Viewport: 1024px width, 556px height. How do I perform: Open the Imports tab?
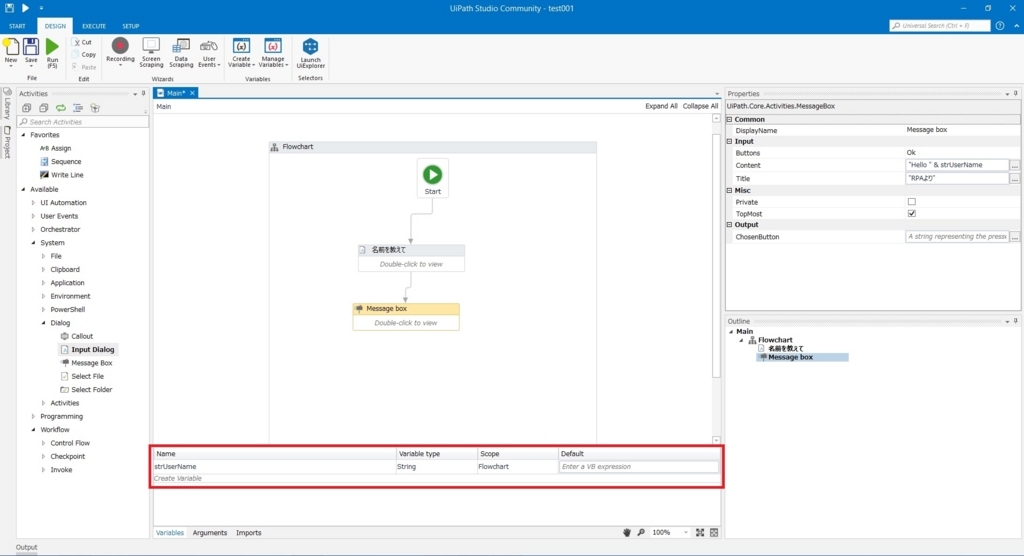[x=248, y=532]
